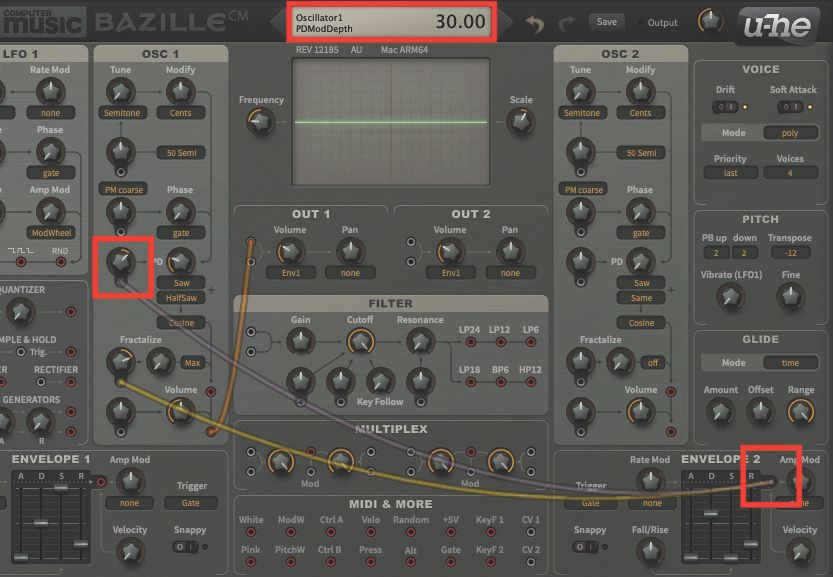The height and width of the screenshot is (577, 833).
Task: Open the Semitone tune selector on OSC 1
Action: pyautogui.click(x=121, y=112)
